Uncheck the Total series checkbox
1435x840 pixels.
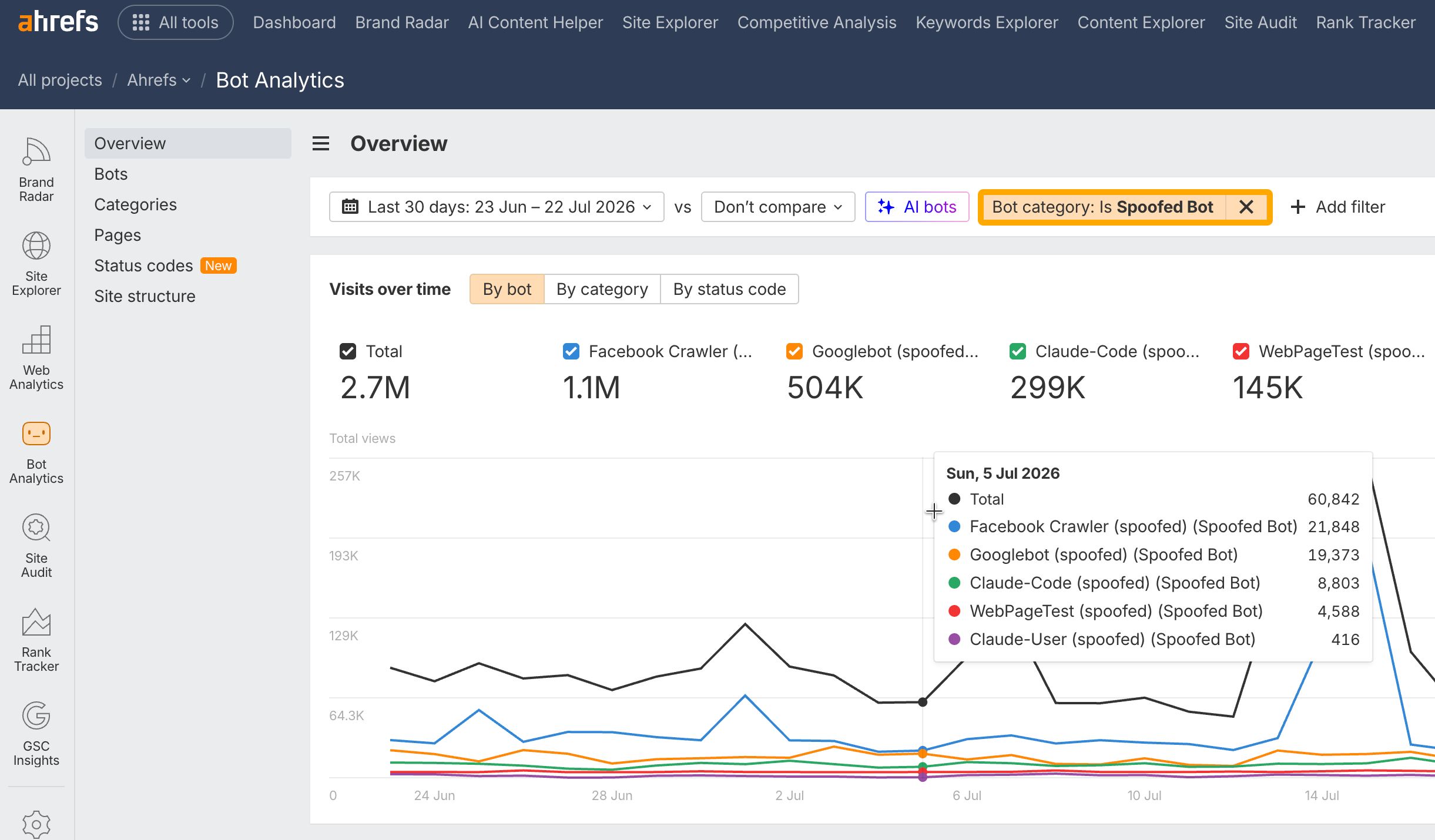(x=348, y=351)
